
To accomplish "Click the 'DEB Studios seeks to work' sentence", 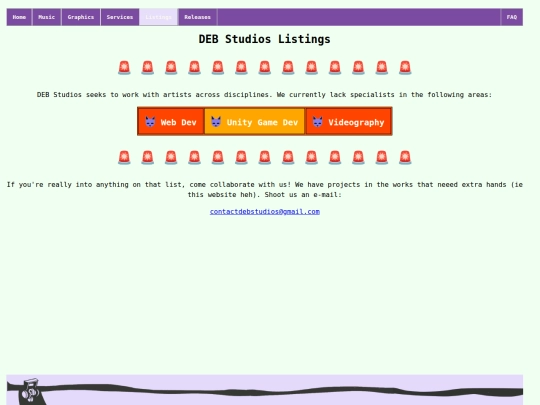I will pyautogui.click(x=264, y=95).
